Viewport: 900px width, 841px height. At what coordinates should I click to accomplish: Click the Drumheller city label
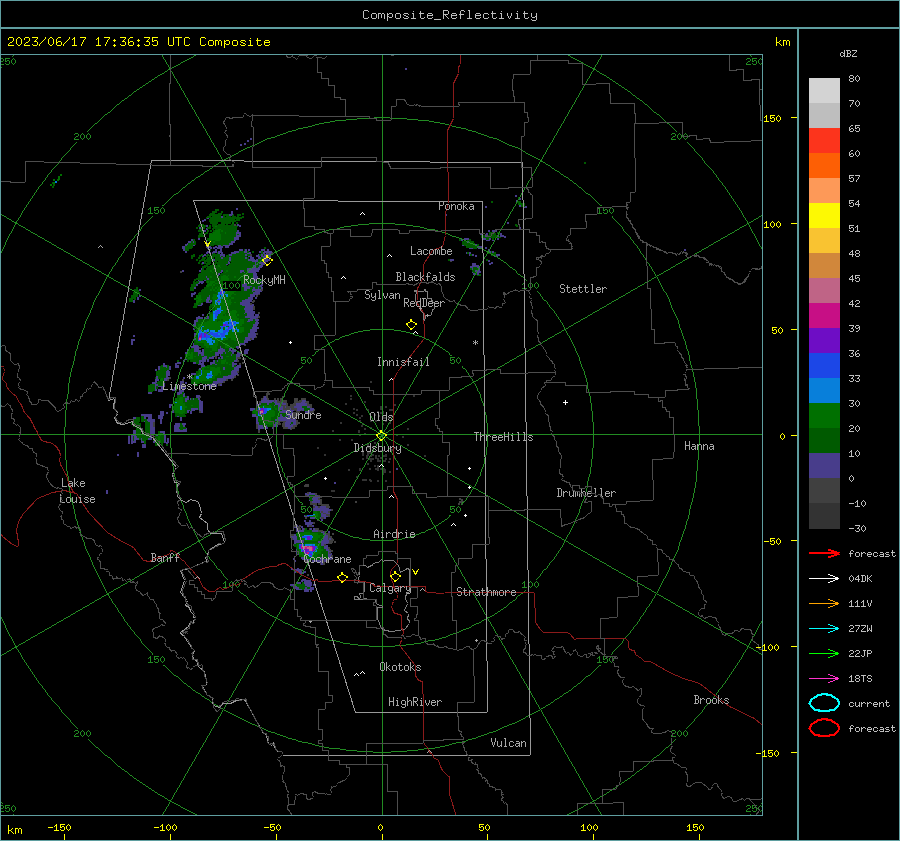(x=586, y=493)
